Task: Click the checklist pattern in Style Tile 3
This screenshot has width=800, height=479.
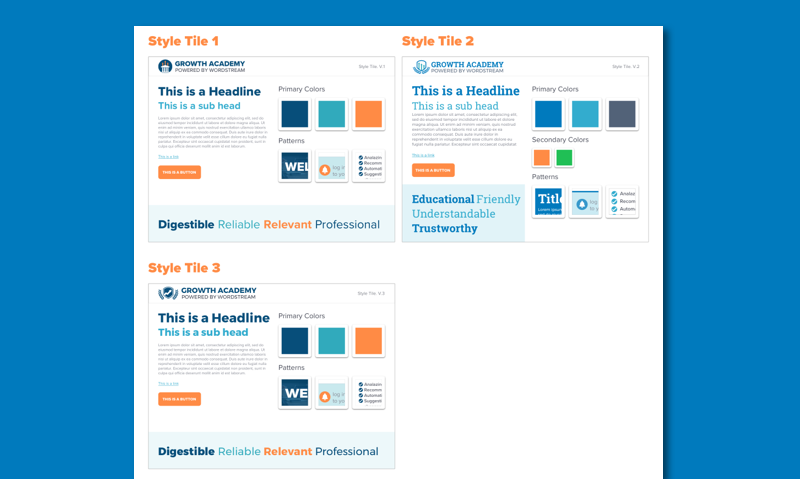Action: pos(368,393)
